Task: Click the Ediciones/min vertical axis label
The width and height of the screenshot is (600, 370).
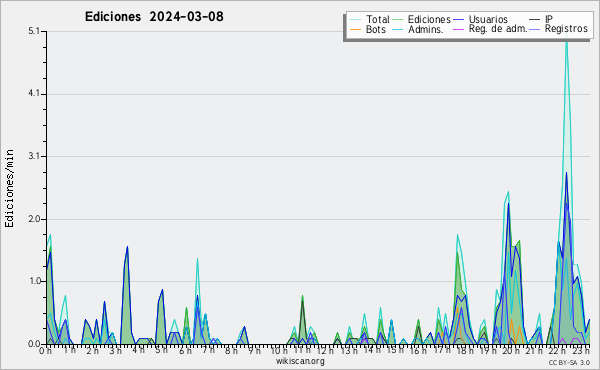Action: pyautogui.click(x=9, y=188)
